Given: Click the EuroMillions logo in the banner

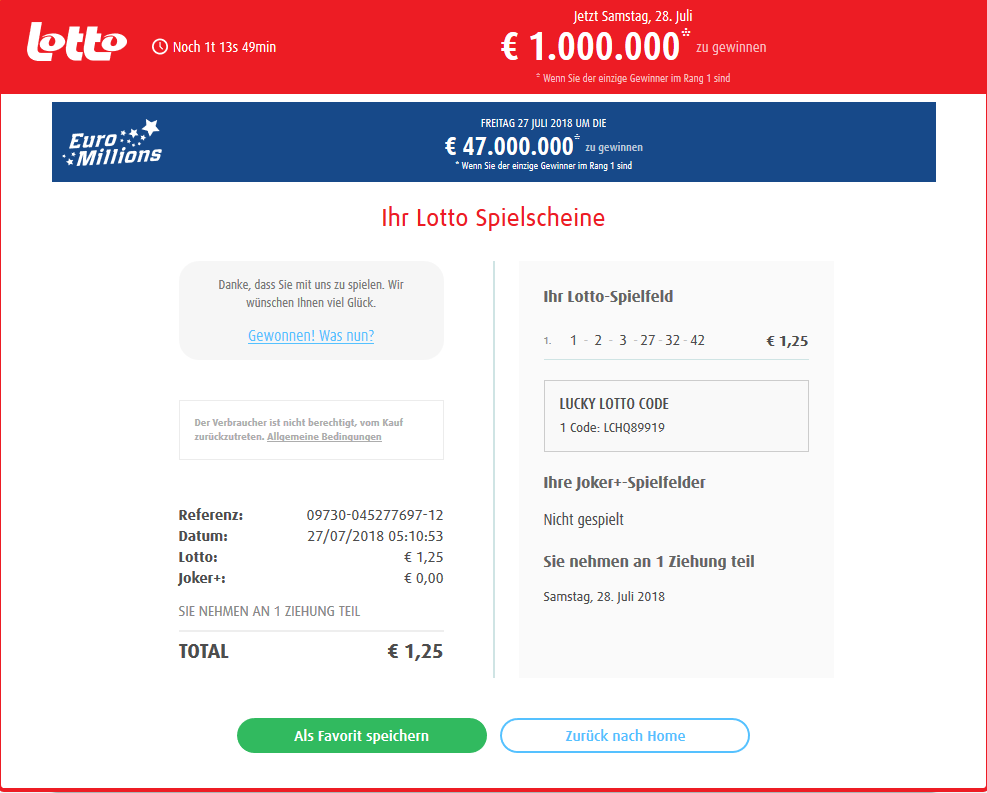Looking at the screenshot, I should pyautogui.click(x=113, y=143).
